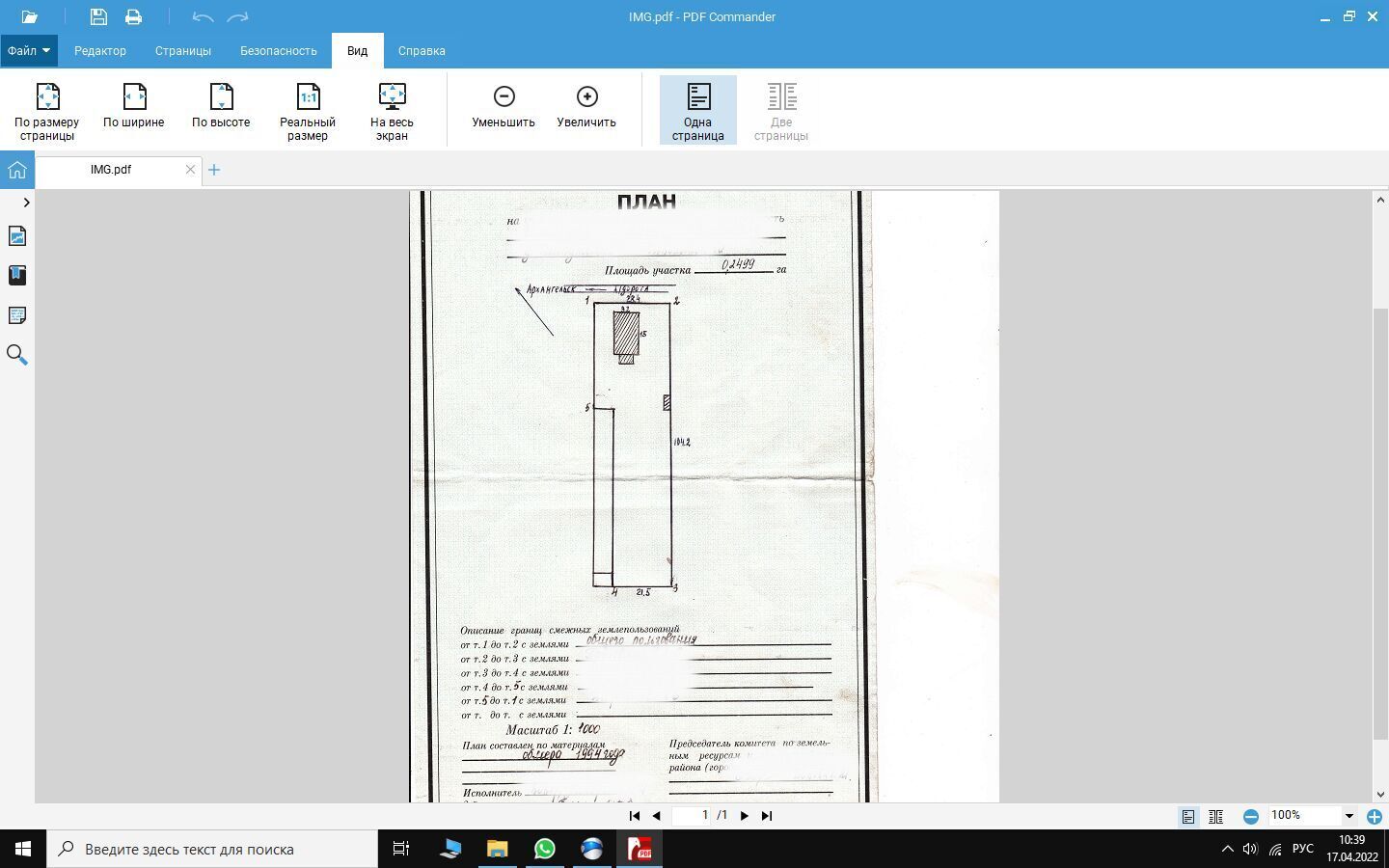Viewport: 1389px width, 868px height.
Task: Open the bookmarks panel in sidebar
Action: [x=16, y=276]
